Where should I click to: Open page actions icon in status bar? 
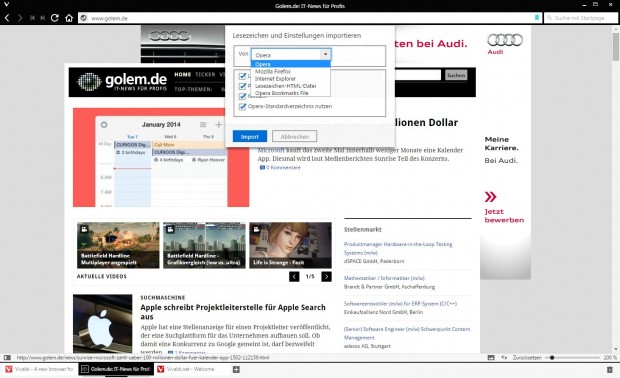[504, 357]
